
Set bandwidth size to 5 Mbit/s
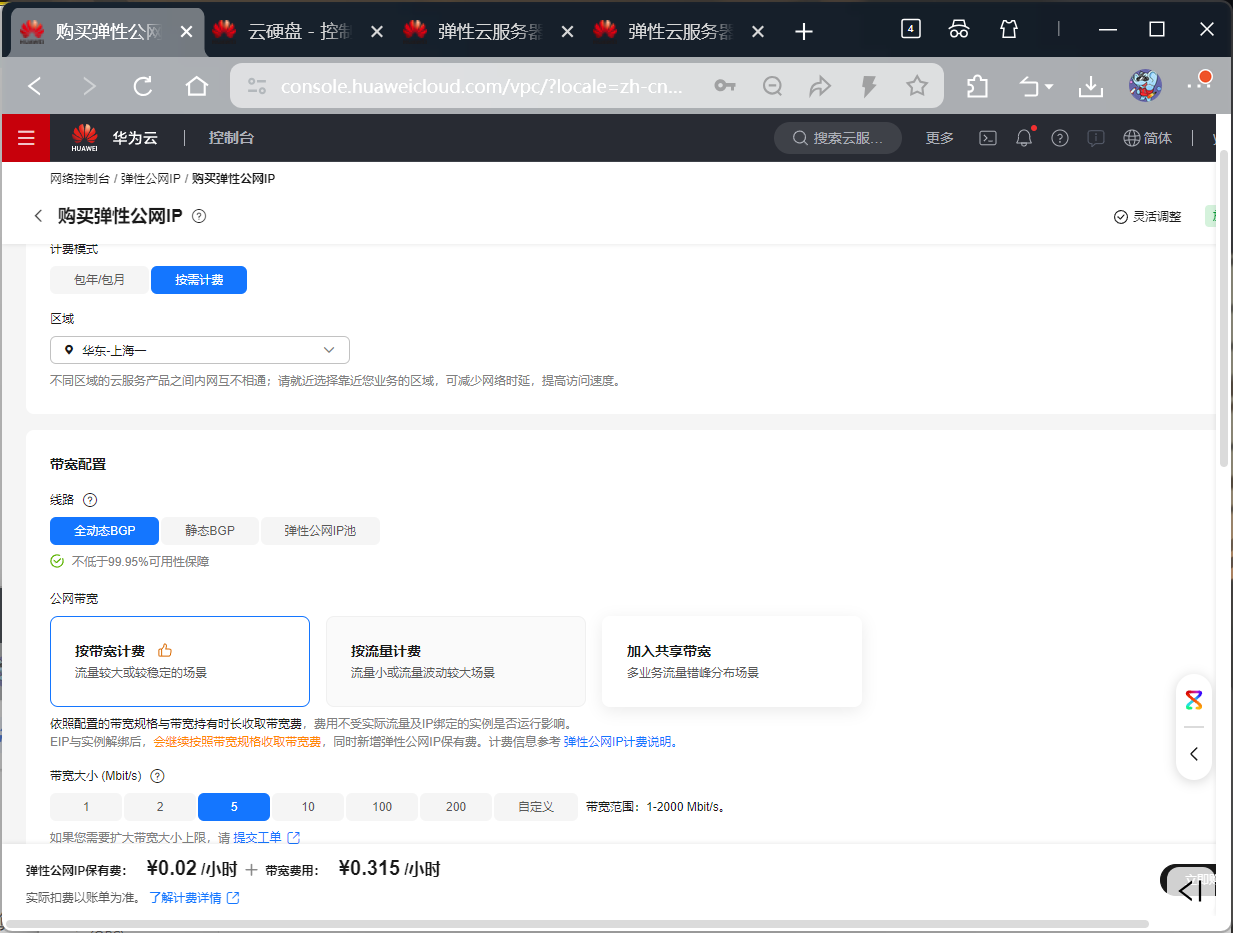pos(234,807)
